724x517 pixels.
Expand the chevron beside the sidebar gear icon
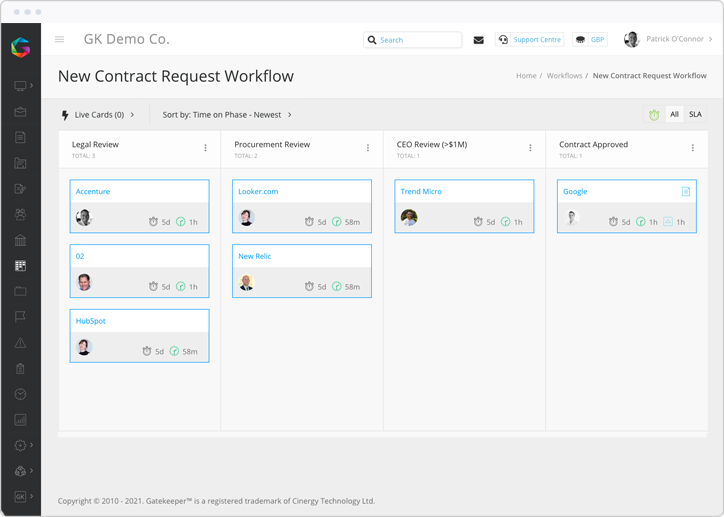(31, 445)
